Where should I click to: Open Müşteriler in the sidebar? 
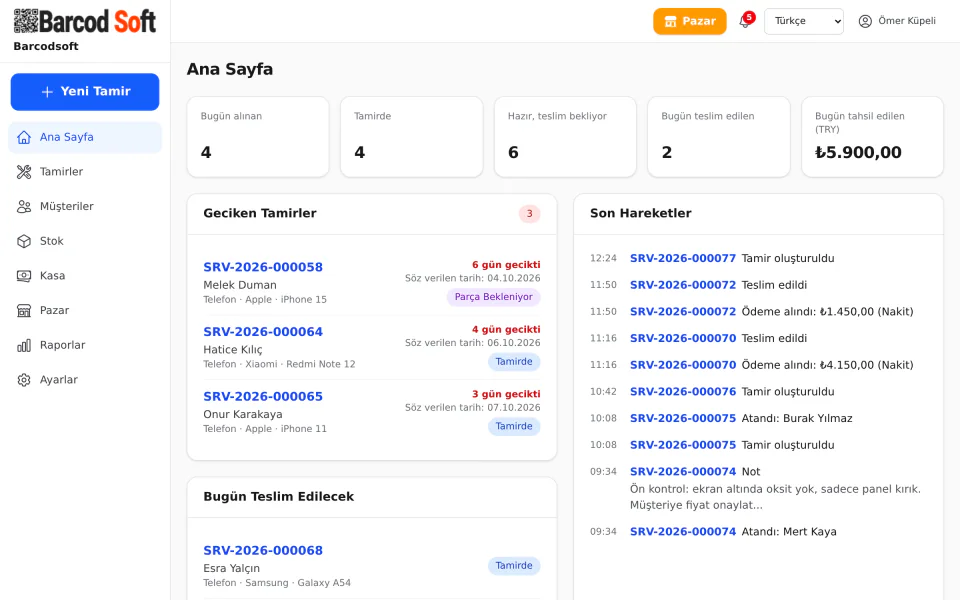85,206
